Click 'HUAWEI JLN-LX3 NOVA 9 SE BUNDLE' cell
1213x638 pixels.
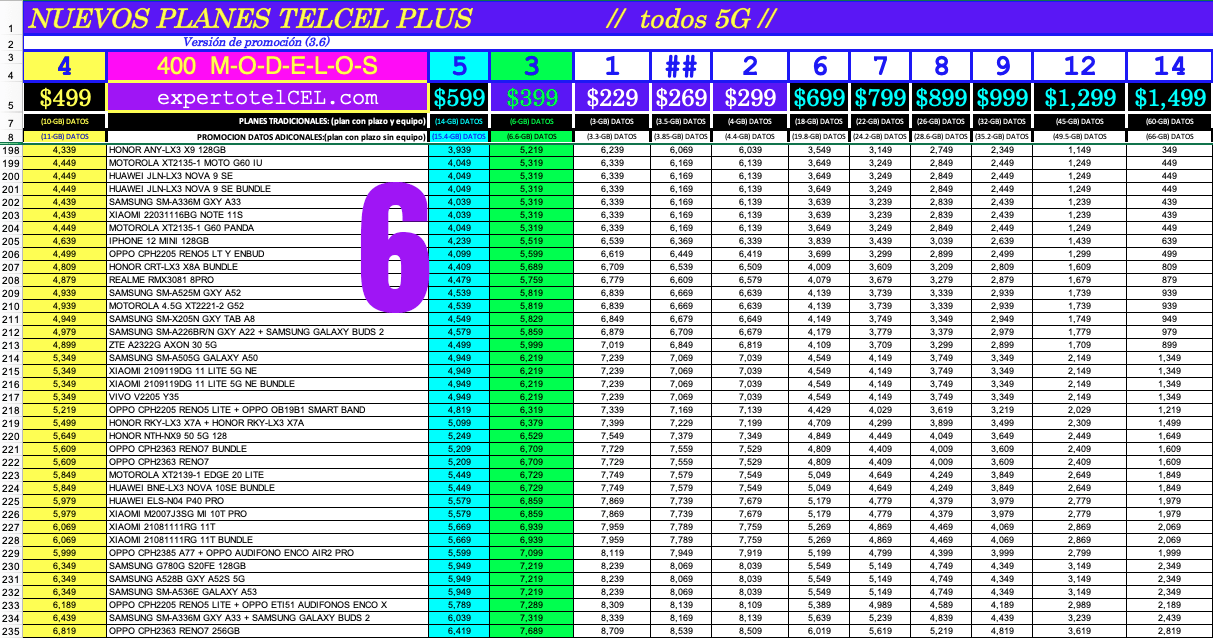pyautogui.click(x=267, y=189)
